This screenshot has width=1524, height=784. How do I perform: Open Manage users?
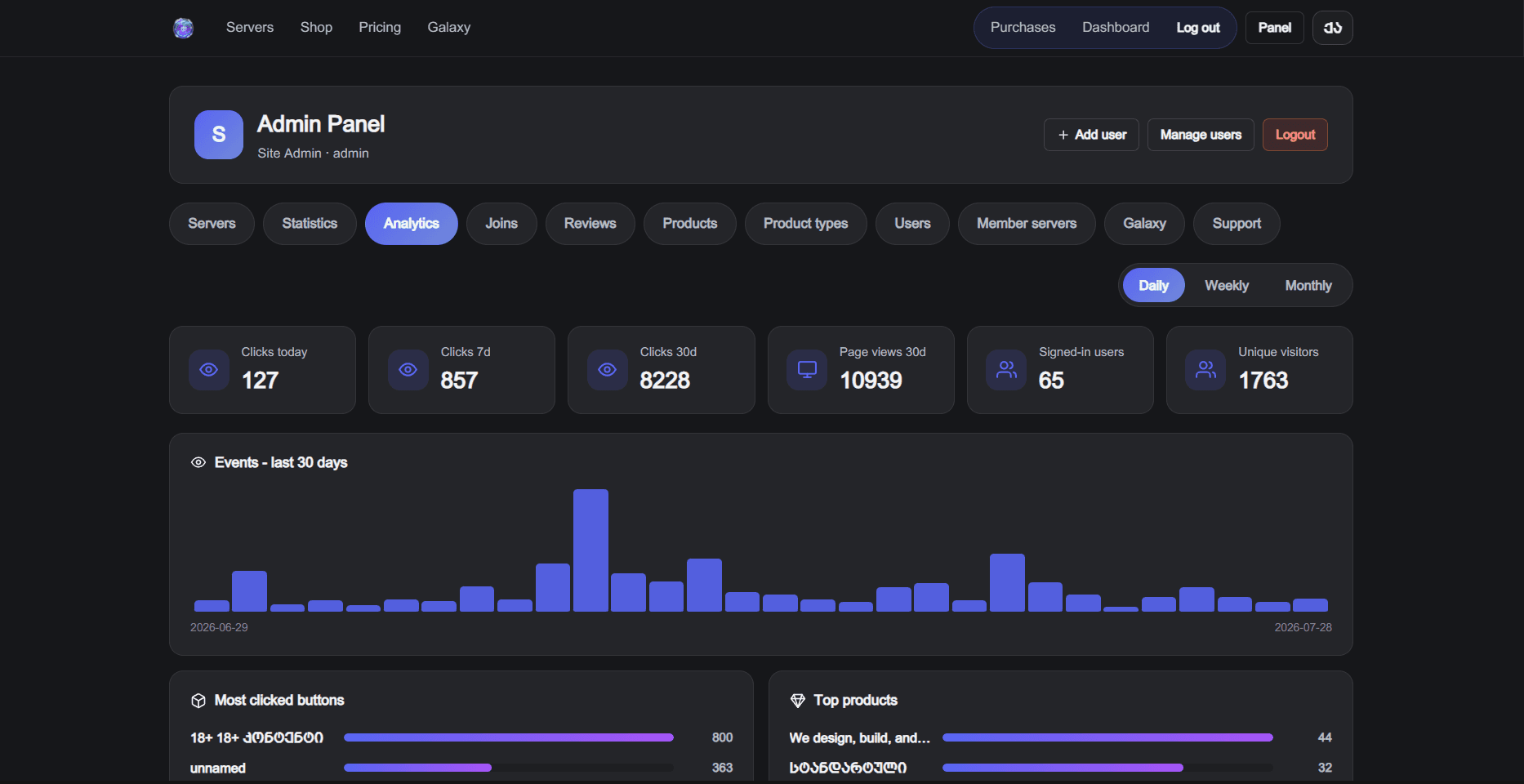1201,135
